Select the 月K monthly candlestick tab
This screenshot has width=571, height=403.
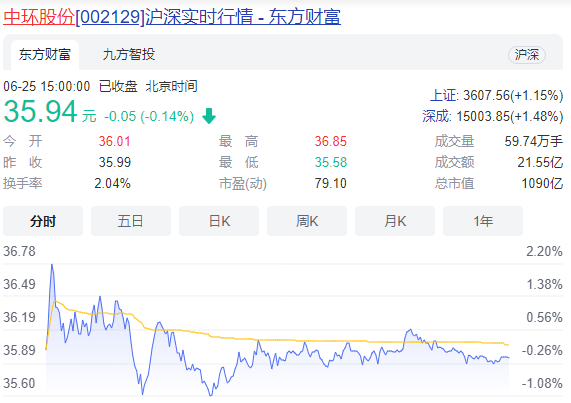395,221
